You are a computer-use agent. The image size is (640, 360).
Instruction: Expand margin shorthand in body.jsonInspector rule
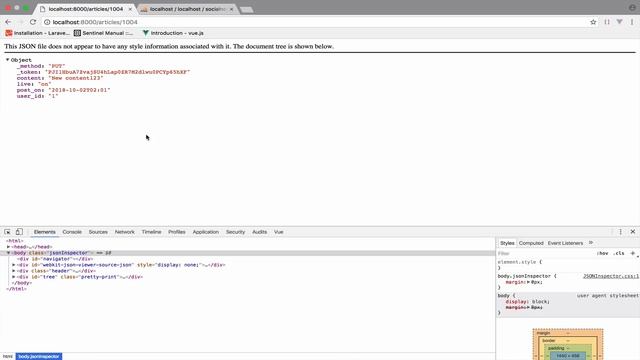[528, 282]
